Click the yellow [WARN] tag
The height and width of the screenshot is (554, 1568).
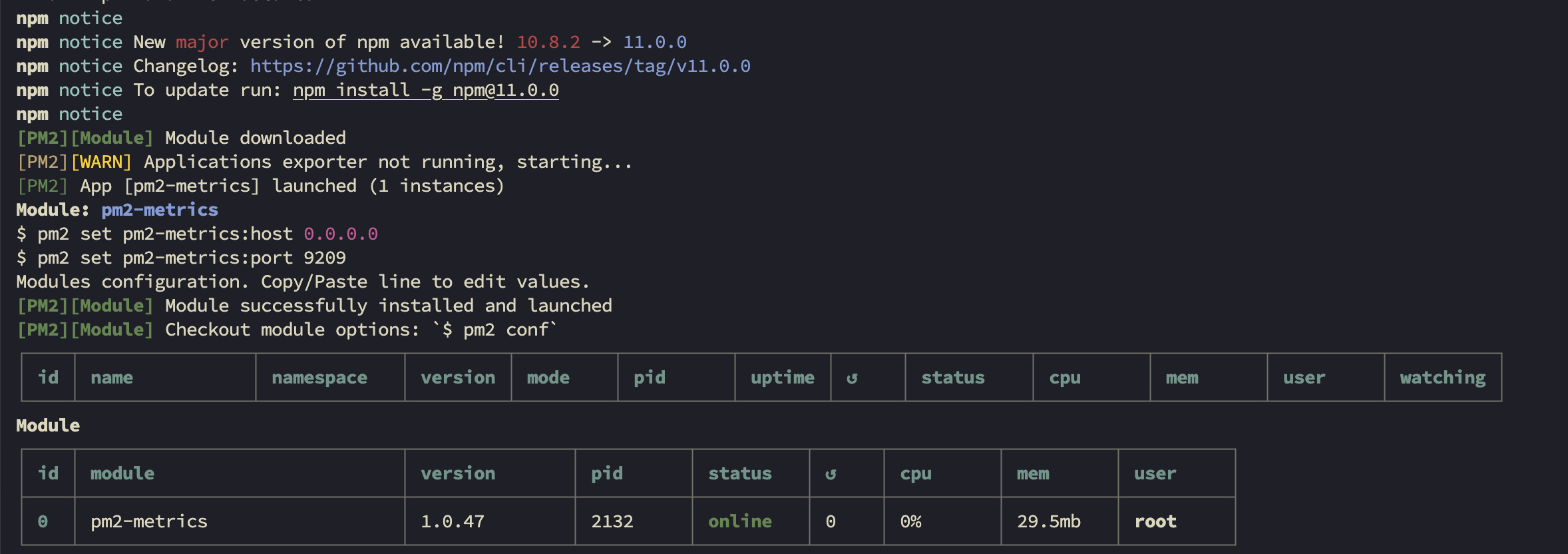click(x=101, y=162)
